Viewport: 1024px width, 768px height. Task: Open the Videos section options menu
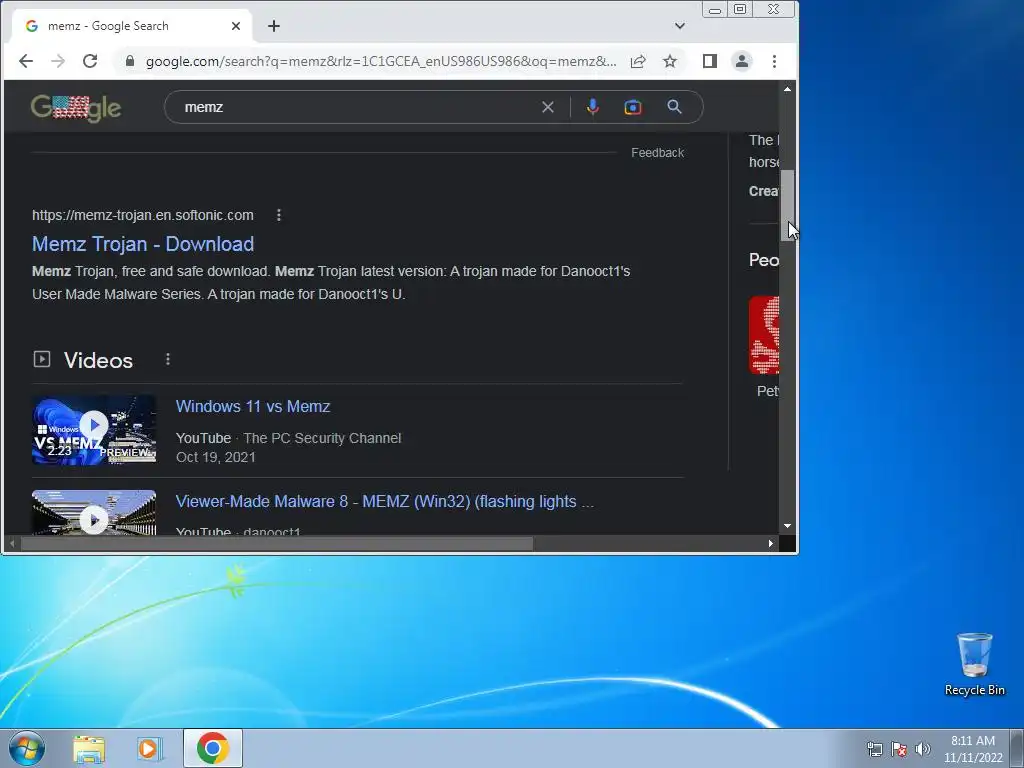(x=168, y=359)
